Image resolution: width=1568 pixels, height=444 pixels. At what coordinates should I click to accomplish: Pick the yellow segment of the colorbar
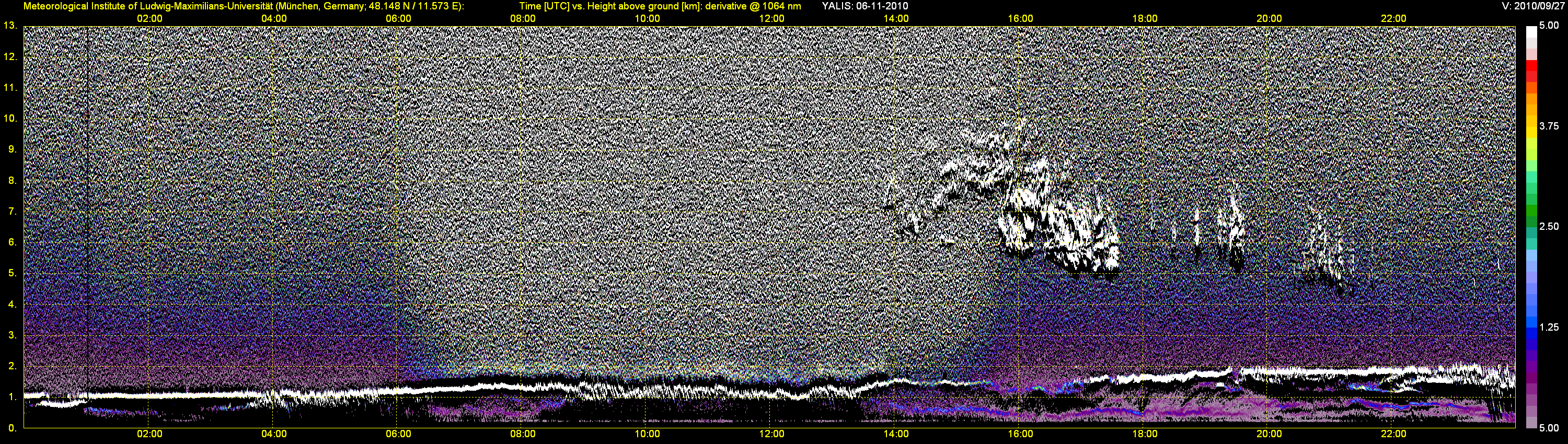pos(1531,132)
